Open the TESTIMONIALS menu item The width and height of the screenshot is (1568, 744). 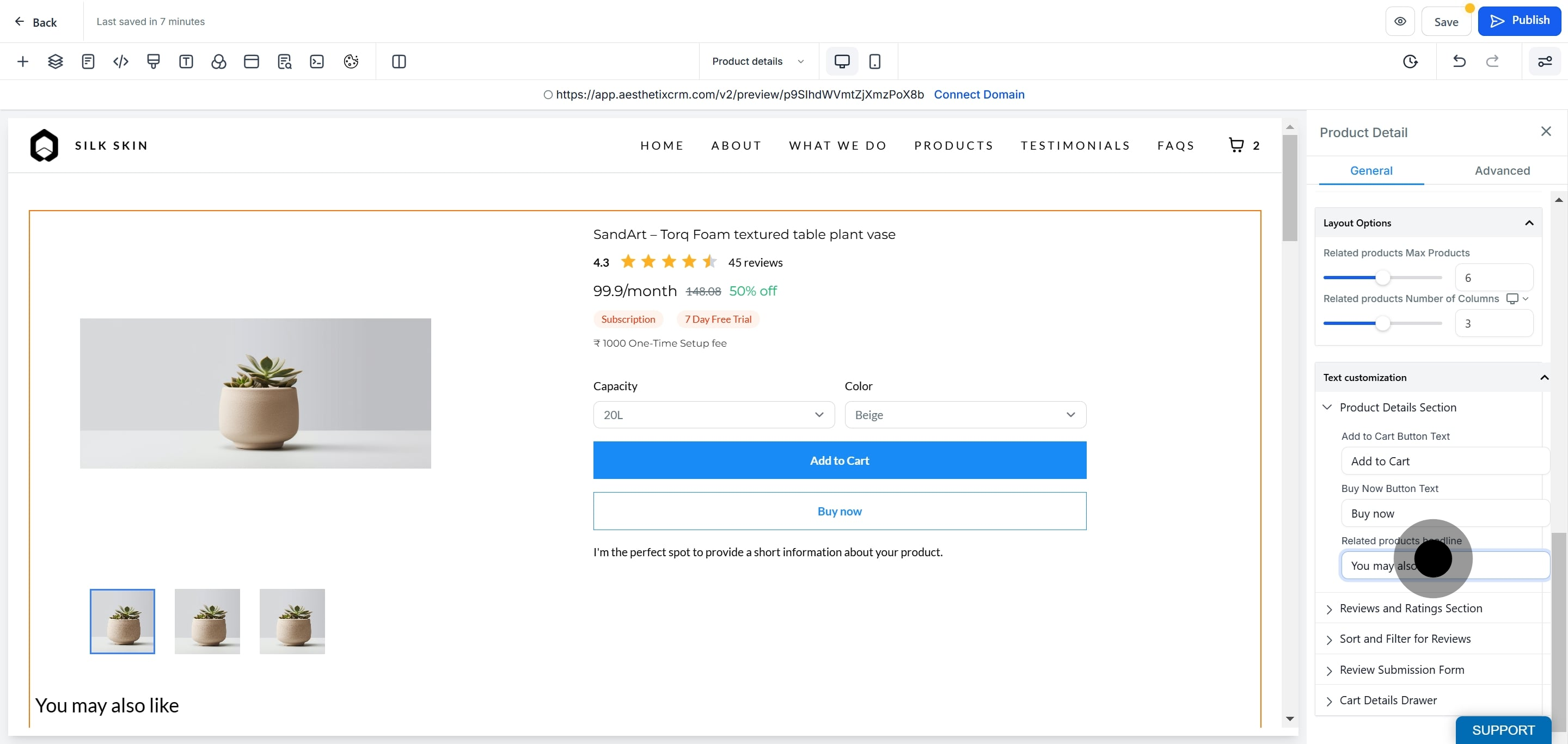(1076, 145)
